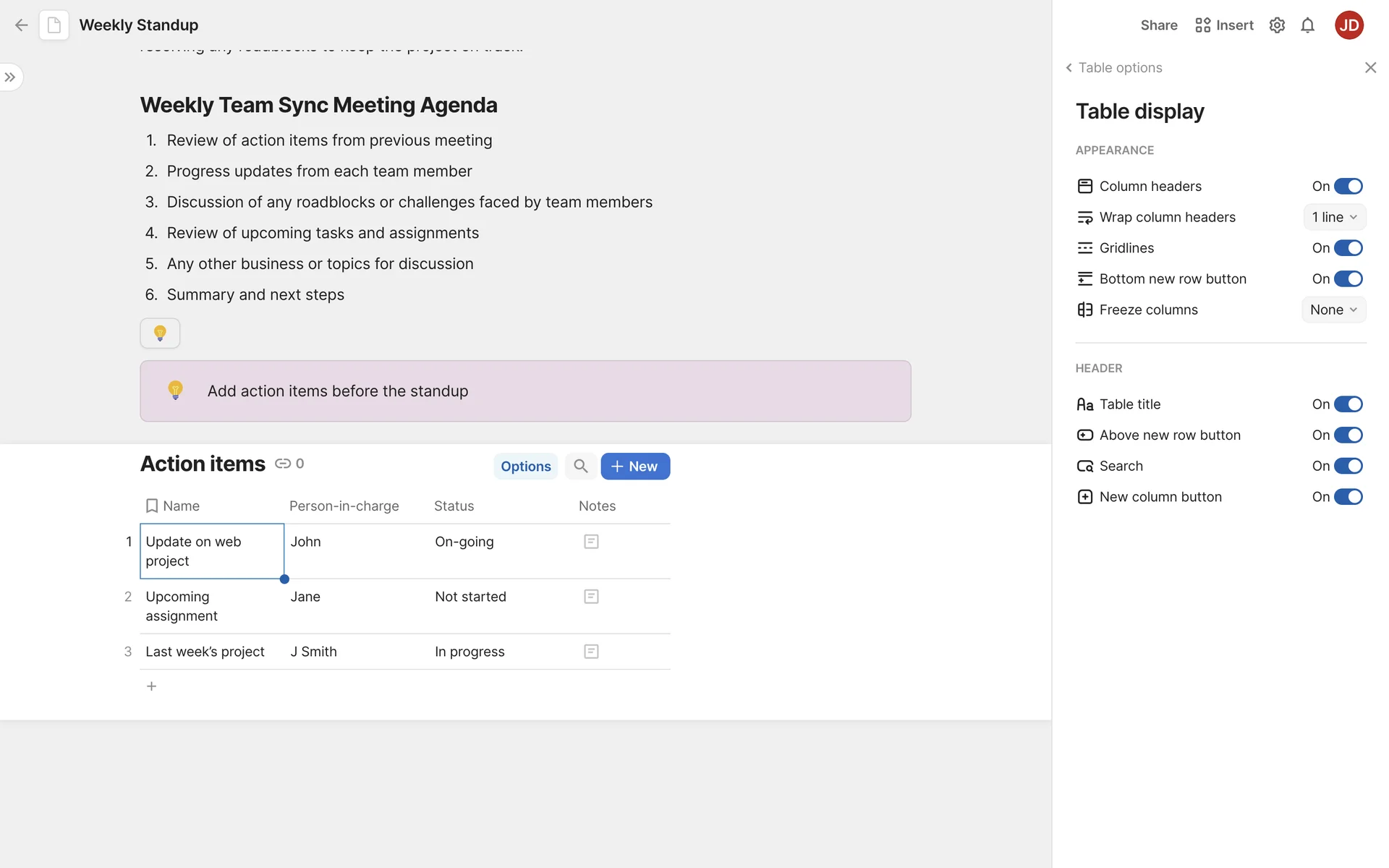Open Freeze columns None dropdown

pyautogui.click(x=1333, y=310)
